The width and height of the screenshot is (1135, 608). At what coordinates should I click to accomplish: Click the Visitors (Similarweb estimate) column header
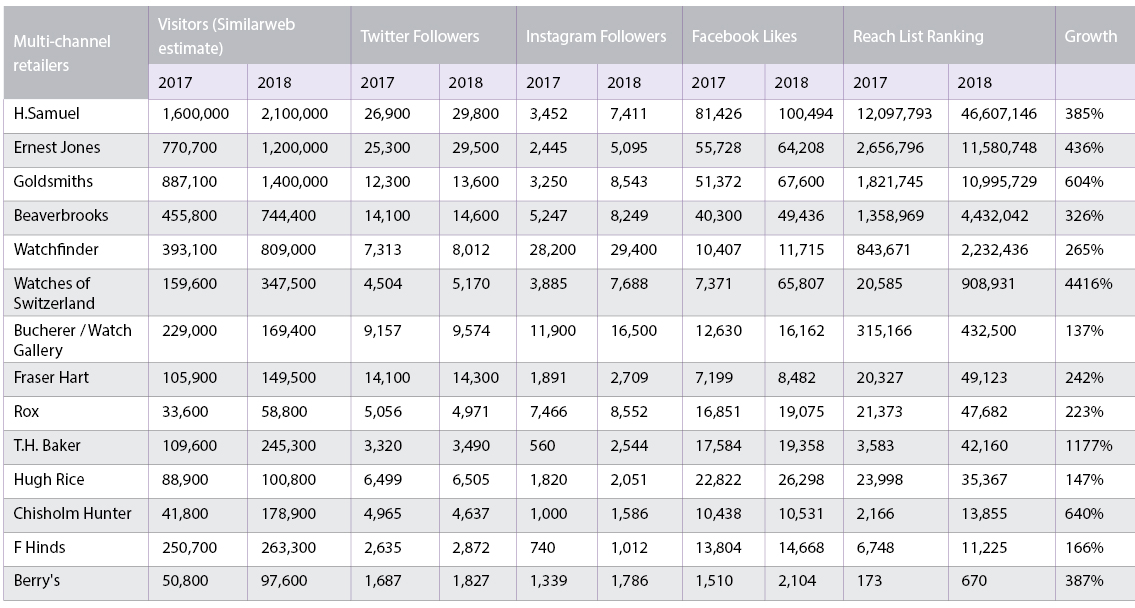tap(226, 36)
